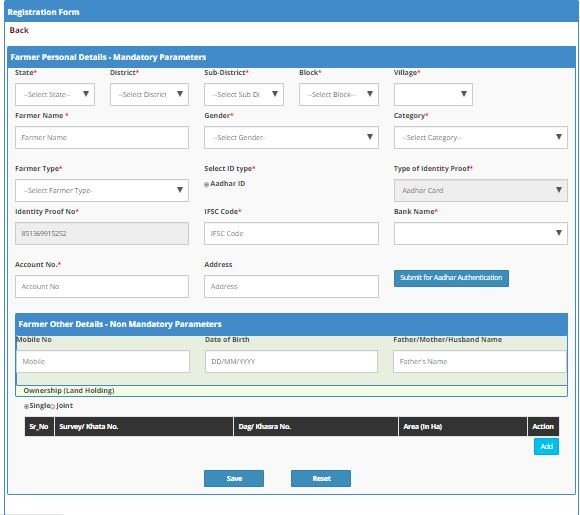This screenshot has width=580, height=515.
Task: Select the Aadhar ID radio button
Action: [206, 184]
